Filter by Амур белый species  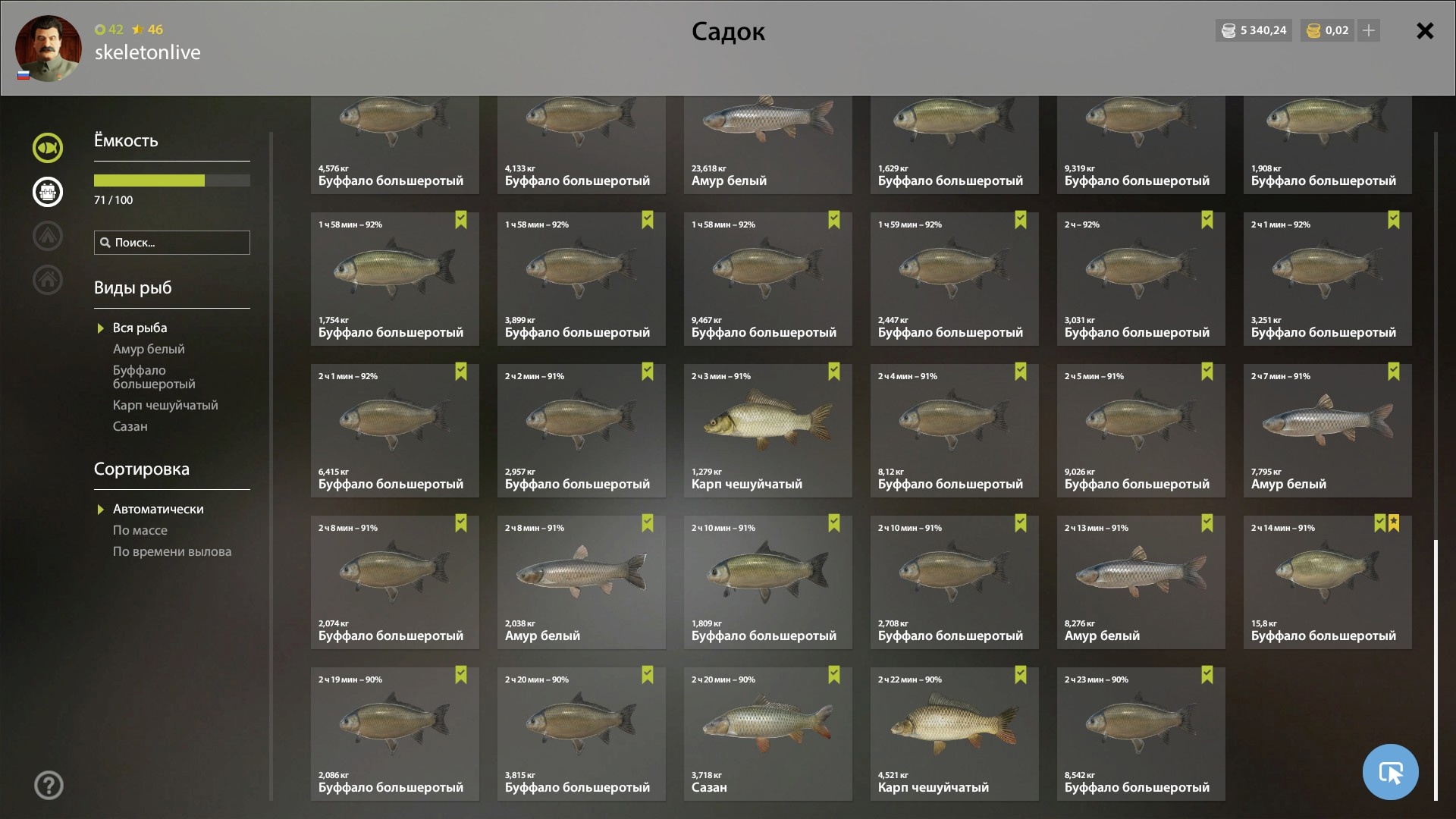coord(149,349)
